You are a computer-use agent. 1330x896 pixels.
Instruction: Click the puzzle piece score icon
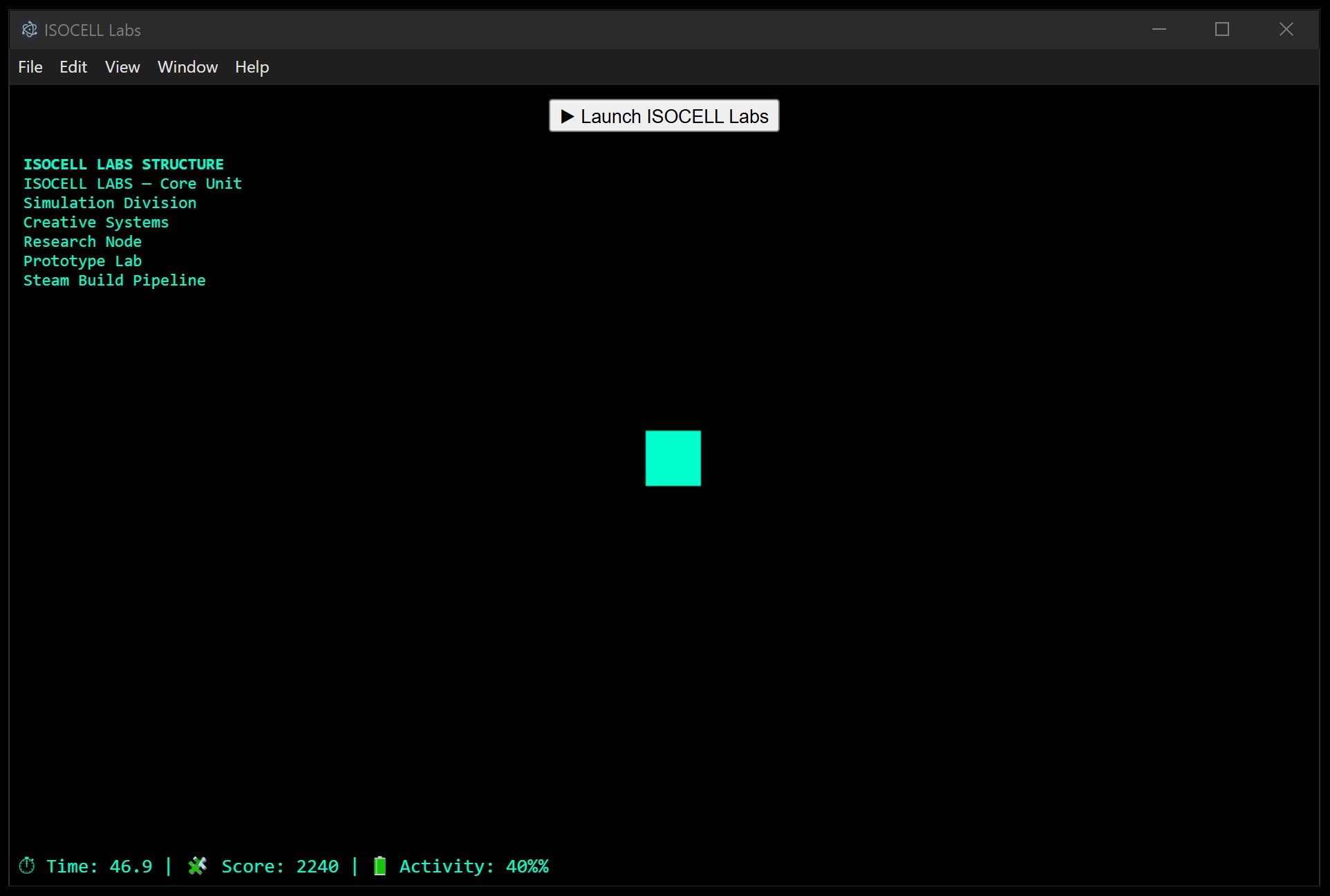(198, 866)
